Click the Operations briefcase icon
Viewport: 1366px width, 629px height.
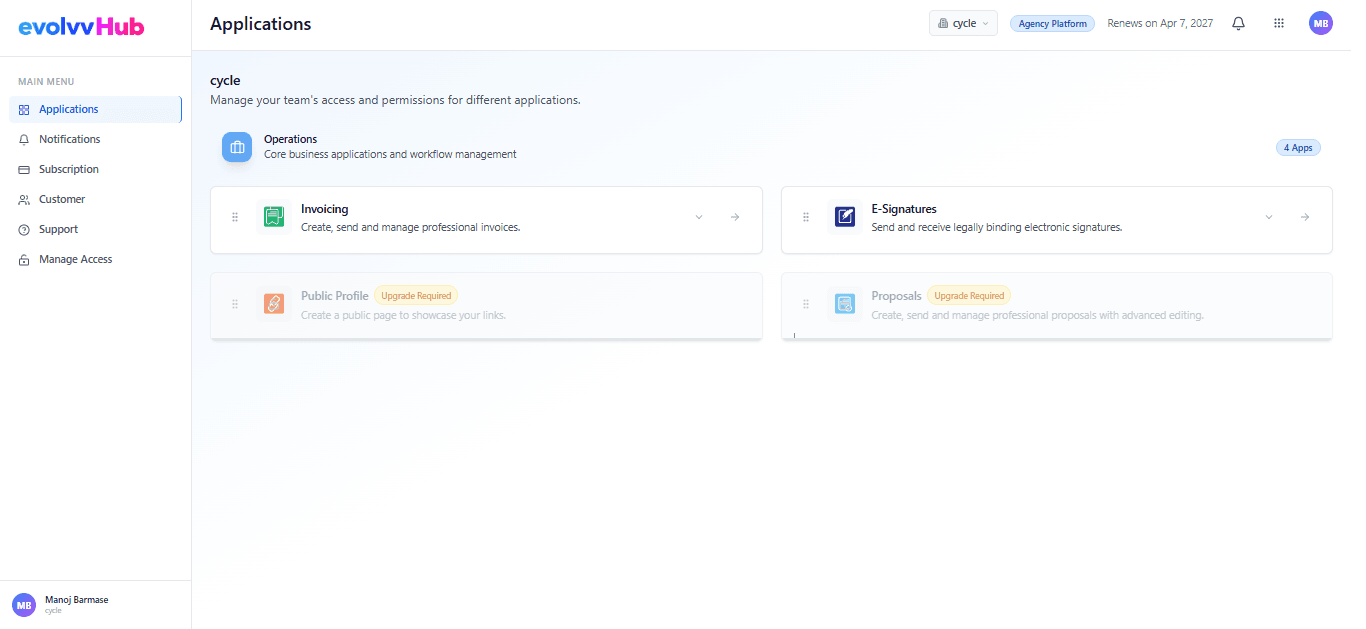[x=237, y=147]
